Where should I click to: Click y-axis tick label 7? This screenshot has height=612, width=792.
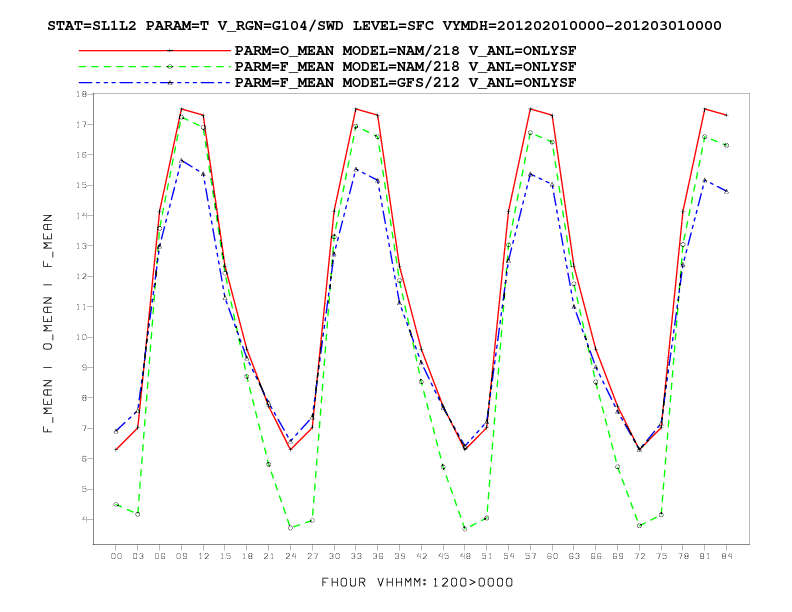point(84,428)
